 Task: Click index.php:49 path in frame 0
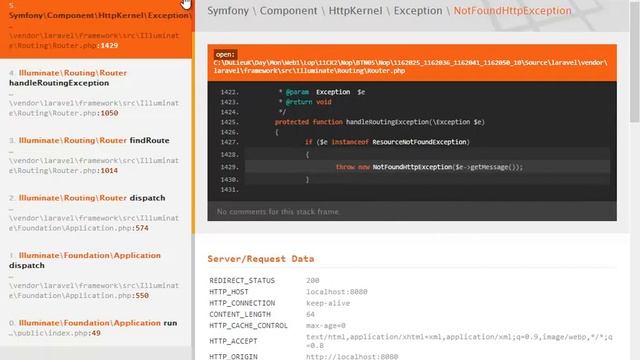coord(55,333)
